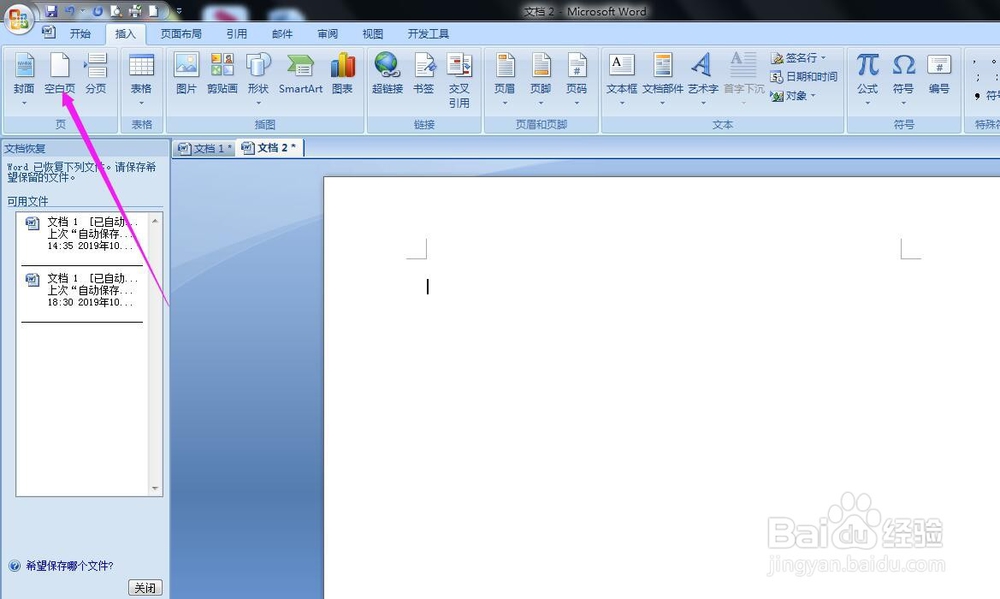Open the 封面 cover page gallery
Screen dimensions: 1000x599
click(24, 78)
